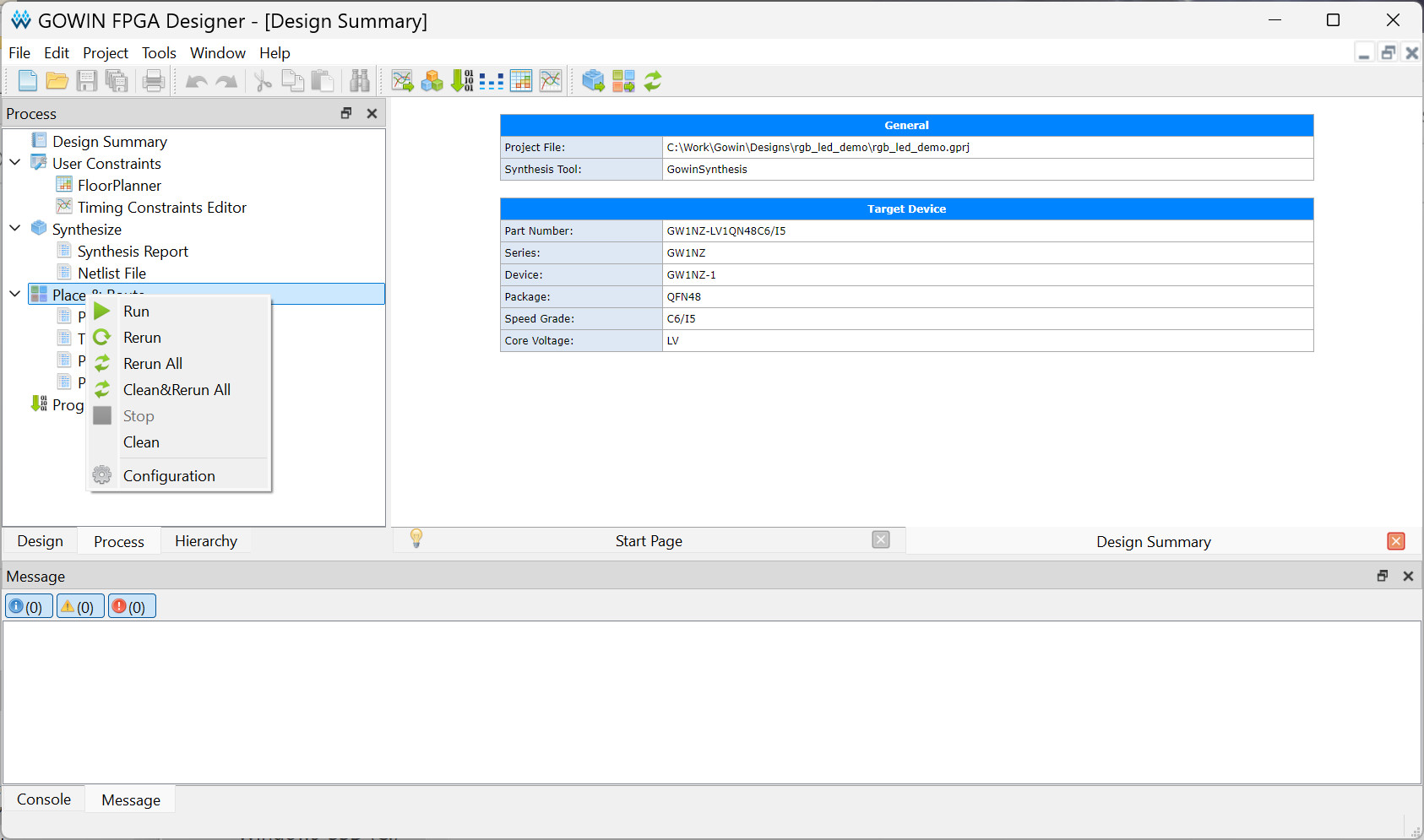Choose Run from the context menu
This screenshot has width=1424, height=840.
[x=179, y=312]
